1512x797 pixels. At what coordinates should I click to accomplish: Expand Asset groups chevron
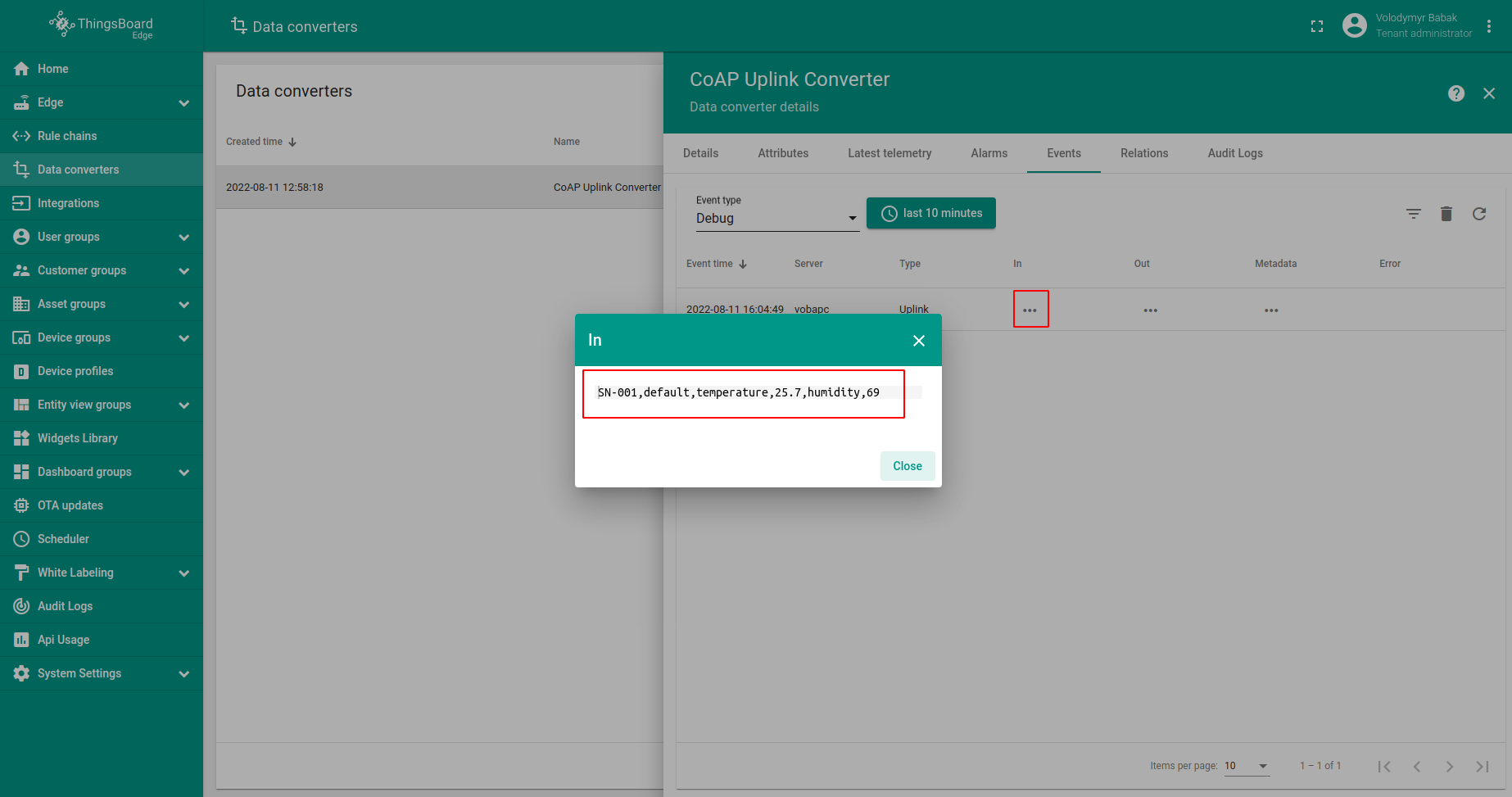click(184, 305)
